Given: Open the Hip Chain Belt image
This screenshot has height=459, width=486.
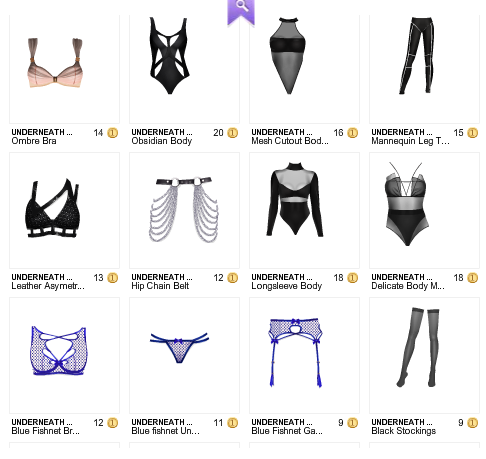Looking at the screenshot, I should pyautogui.click(x=185, y=210).
